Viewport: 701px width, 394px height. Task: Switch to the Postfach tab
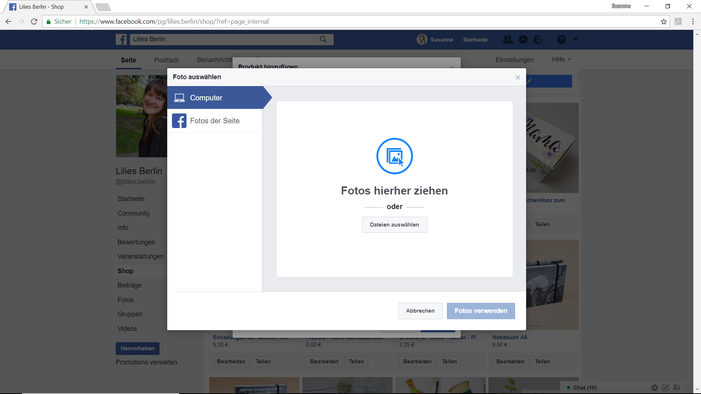click(x=166, y=60)
